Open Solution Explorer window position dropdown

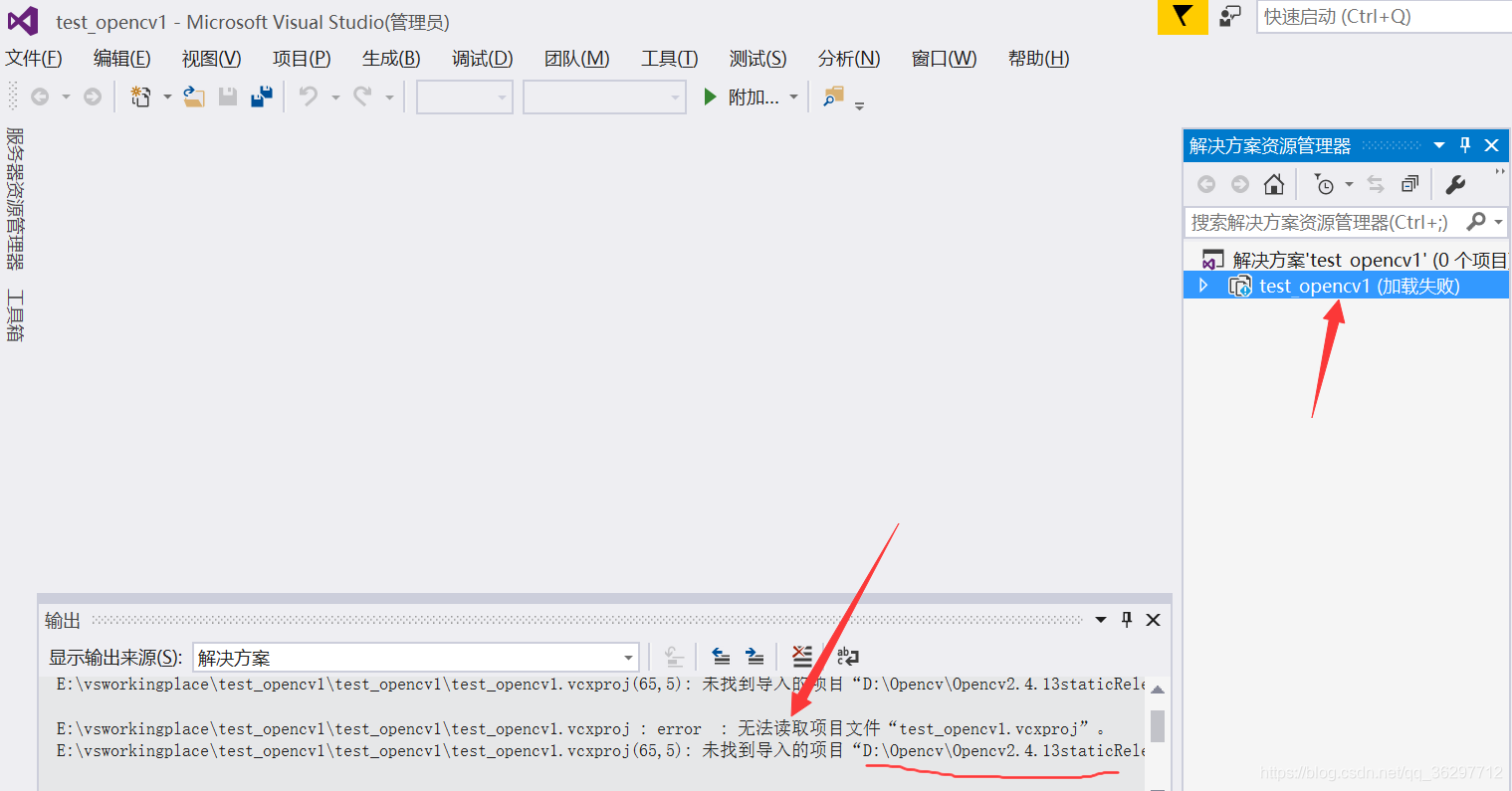tap(1439, 145)
